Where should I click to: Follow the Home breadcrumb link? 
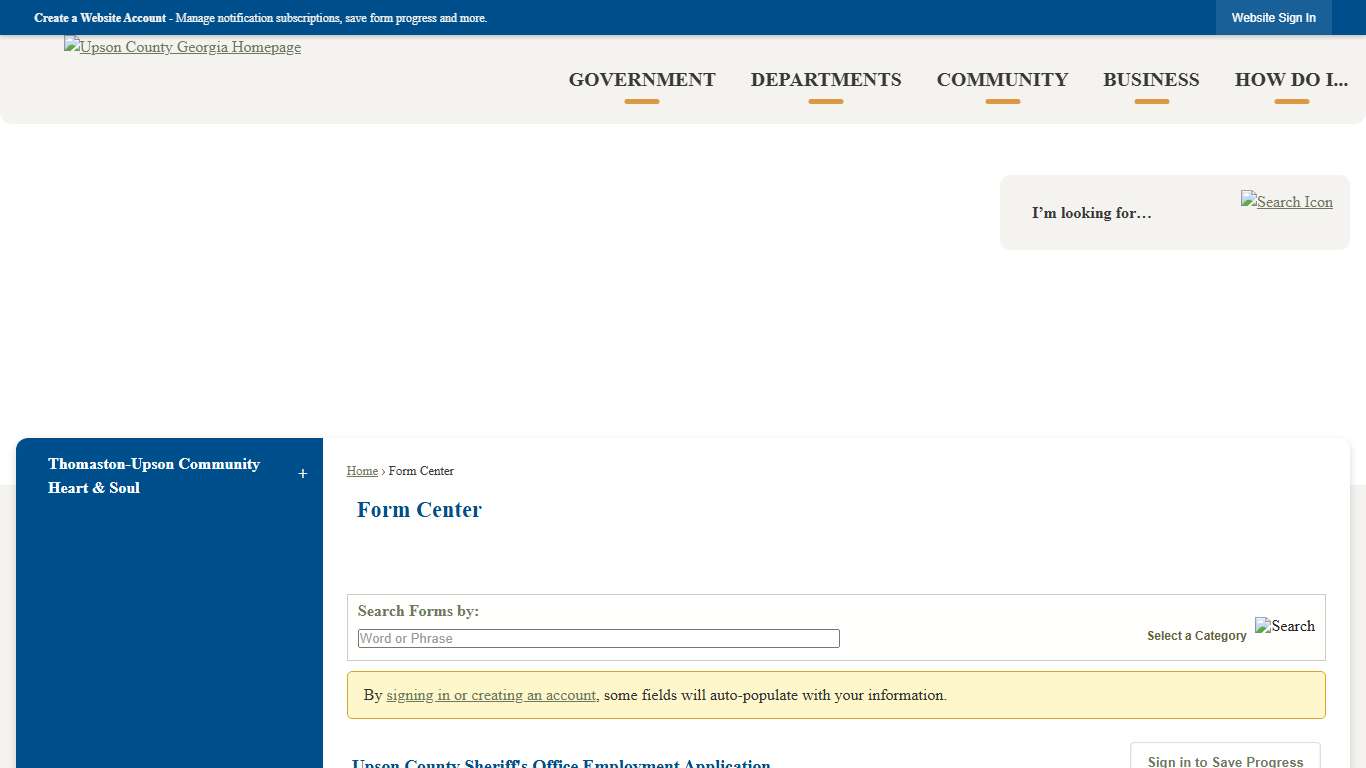click(x=362, y=470)
